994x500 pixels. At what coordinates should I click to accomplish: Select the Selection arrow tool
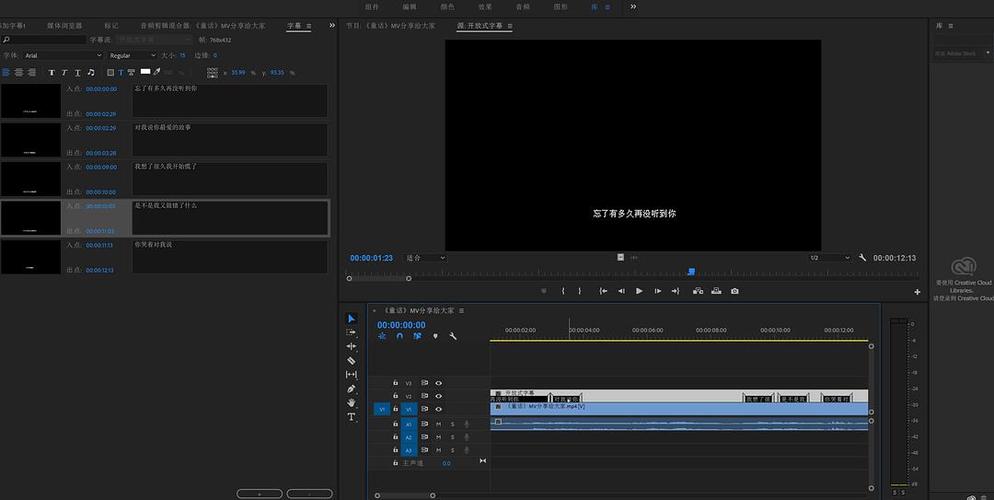pos(351,318)
